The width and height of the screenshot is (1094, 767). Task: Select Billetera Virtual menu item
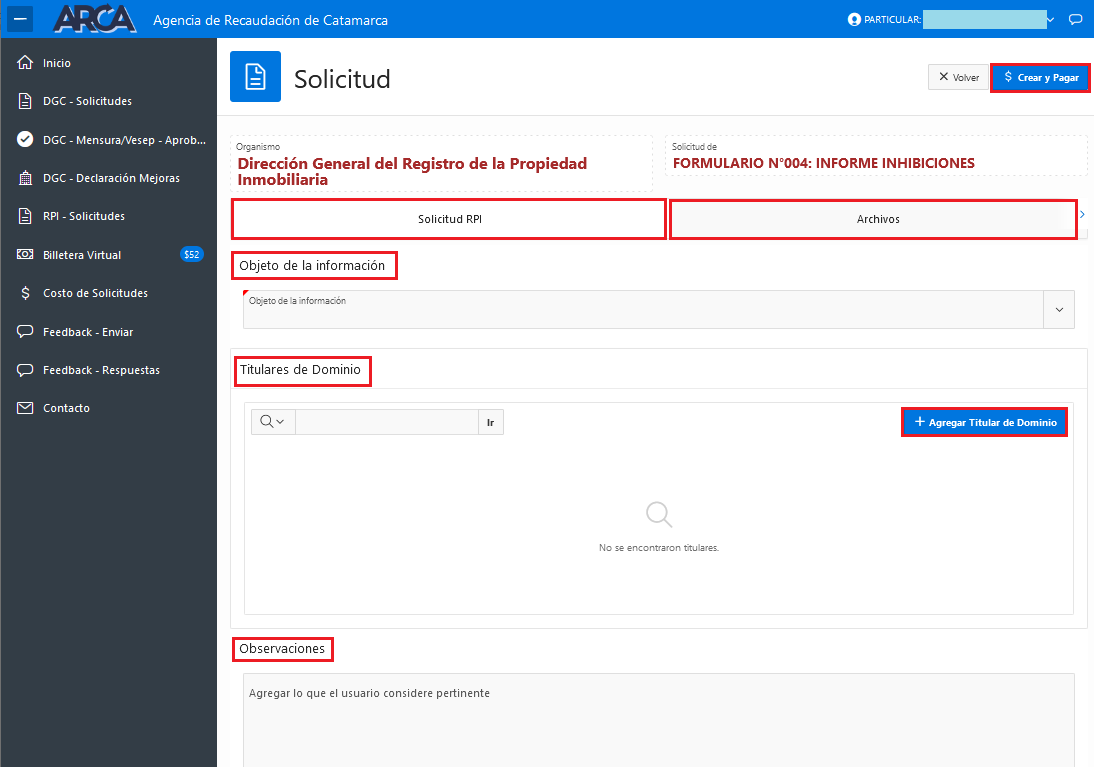[x=82, y=255]
